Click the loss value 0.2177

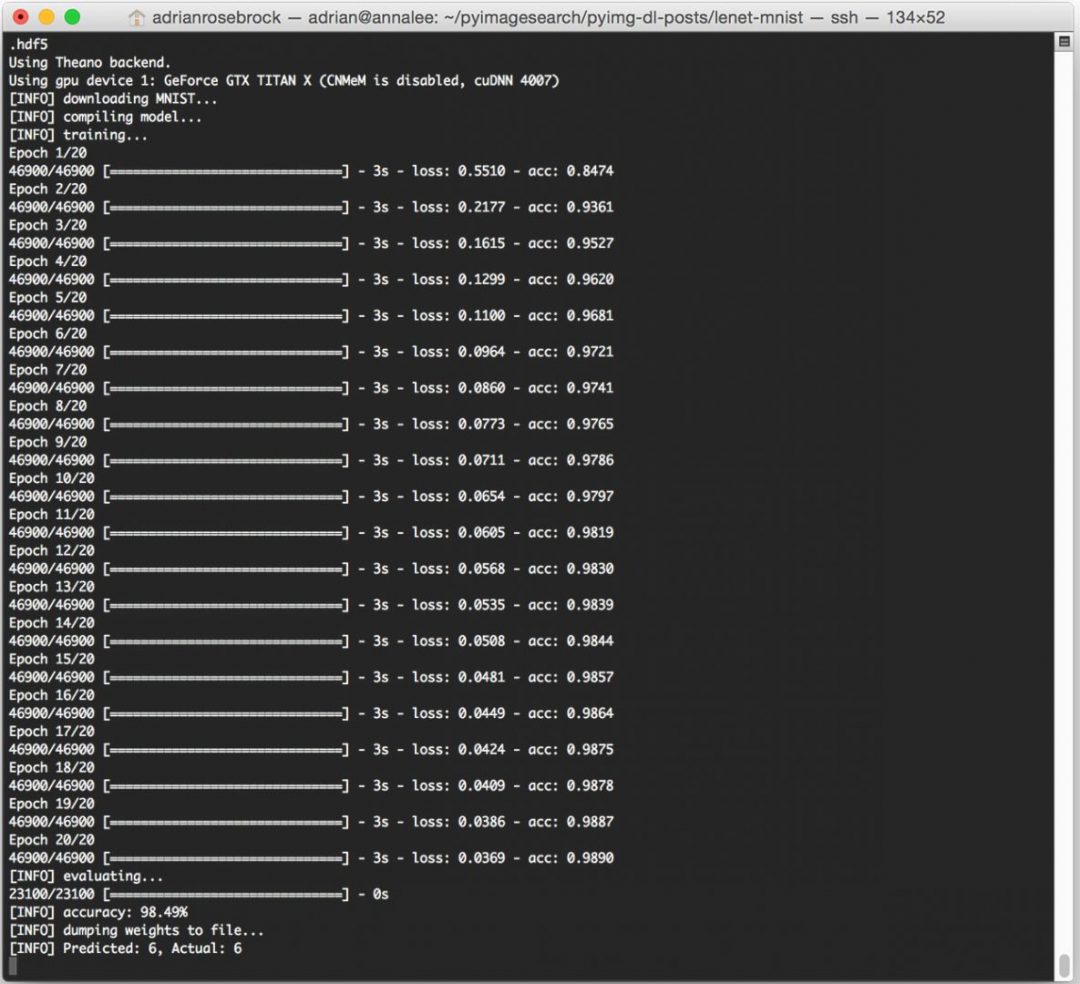(x=481, y=207)
